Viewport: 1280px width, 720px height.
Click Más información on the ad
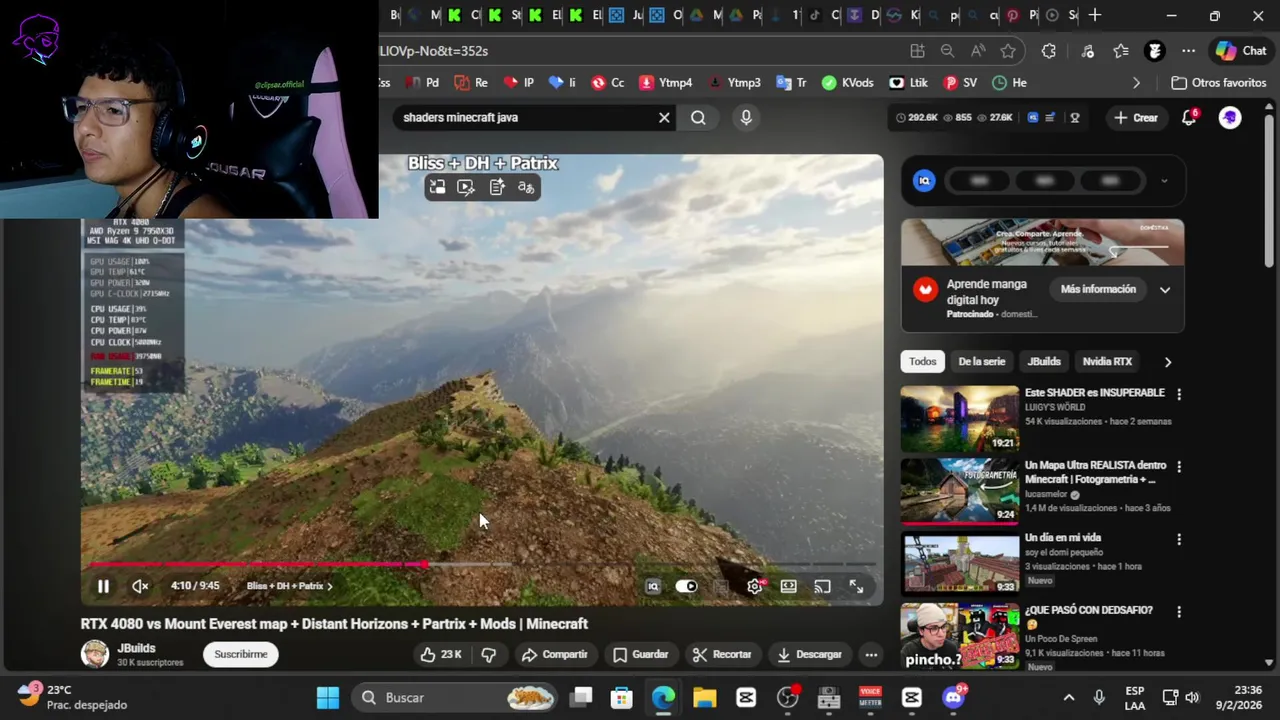[1098, 289]
